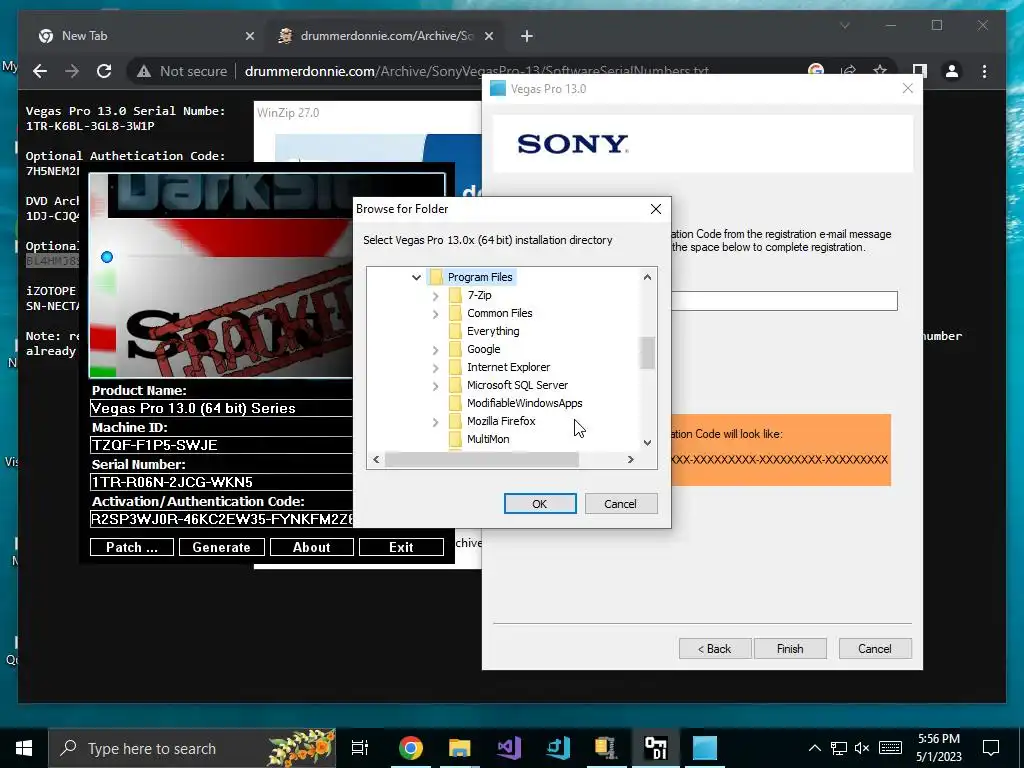Click the Machine ID field in keygen

tap(221, 445)
